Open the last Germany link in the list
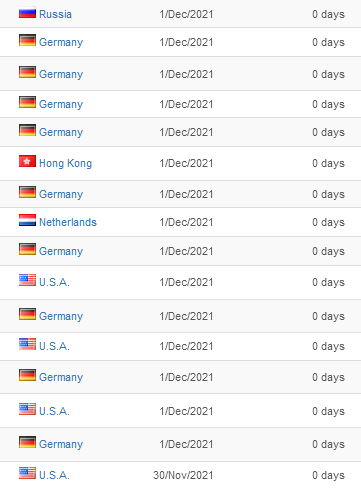This screenshot has height=488, width=361. point(61,444)
